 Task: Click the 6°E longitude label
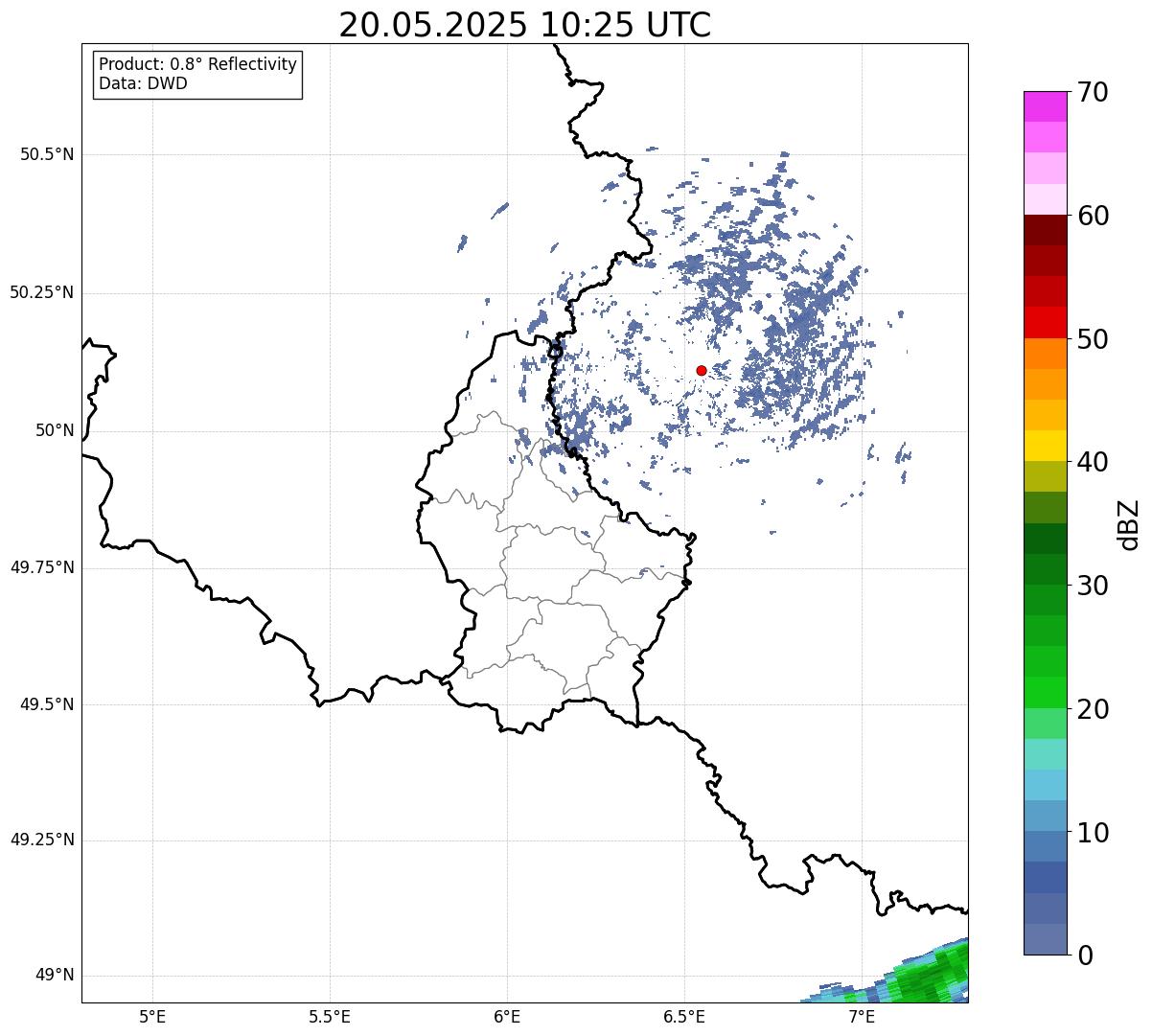tap(507, 1017)
